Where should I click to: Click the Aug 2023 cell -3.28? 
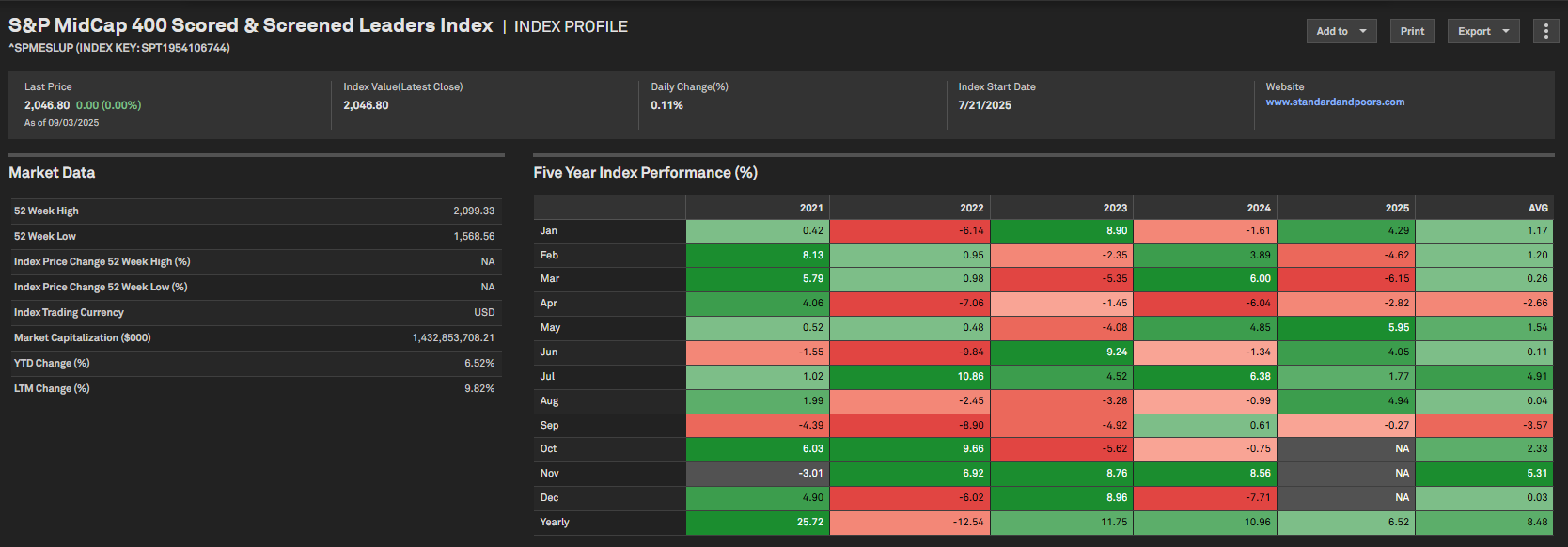(1062, 401)
